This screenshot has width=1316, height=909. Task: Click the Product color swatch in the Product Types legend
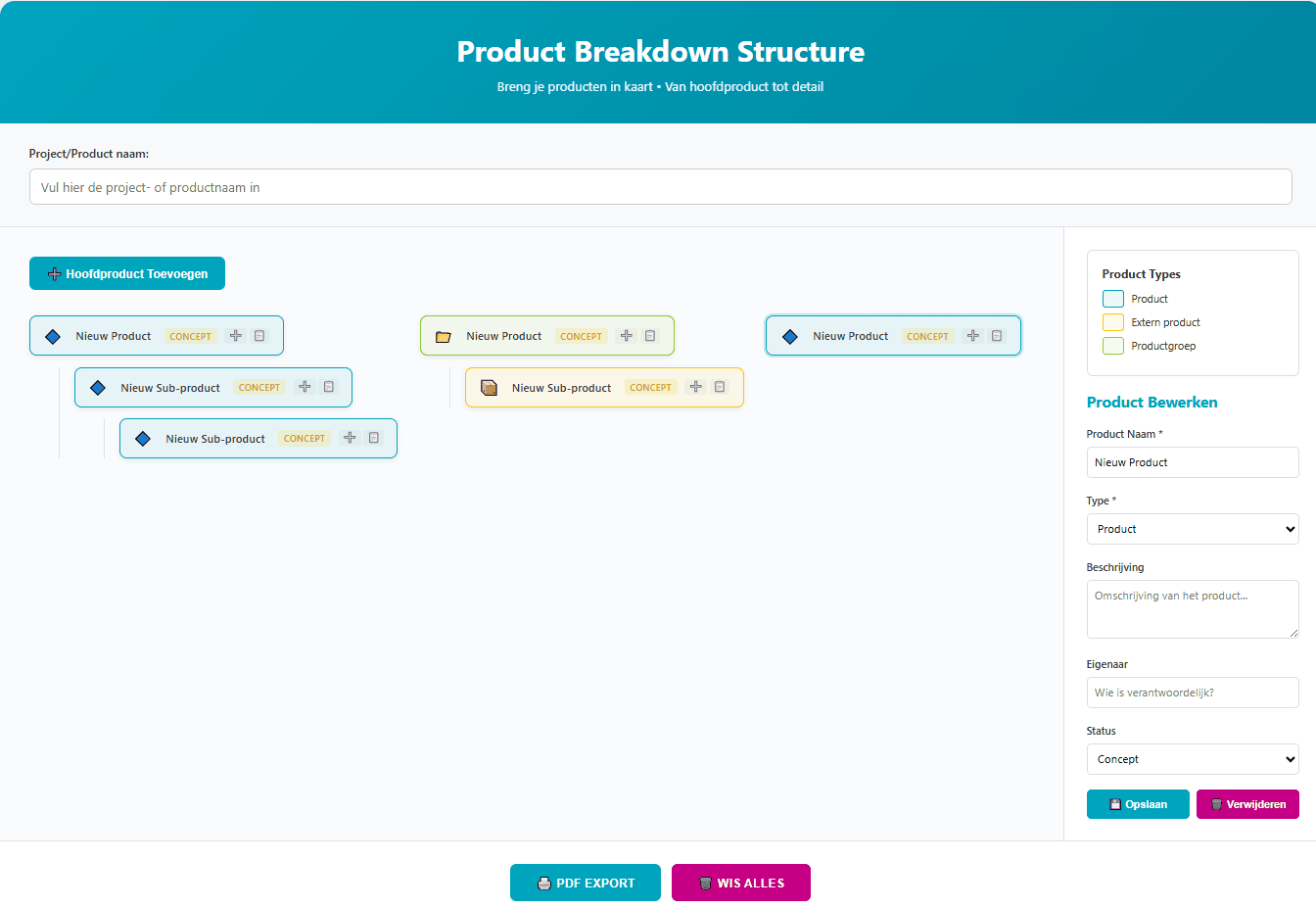1113,298
